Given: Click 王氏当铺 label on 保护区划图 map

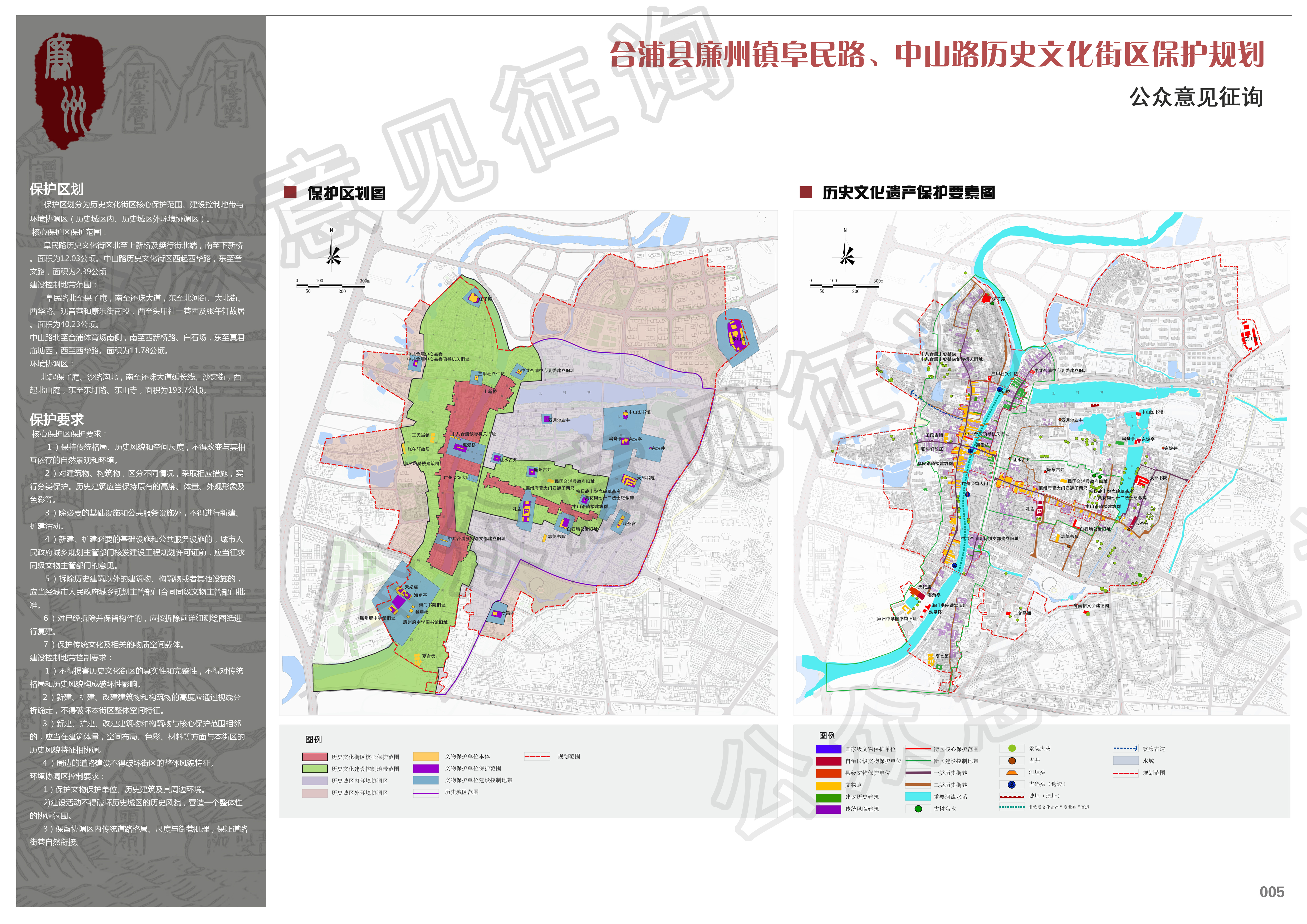Looking at the screenshot, I should [x=421, y=435].
